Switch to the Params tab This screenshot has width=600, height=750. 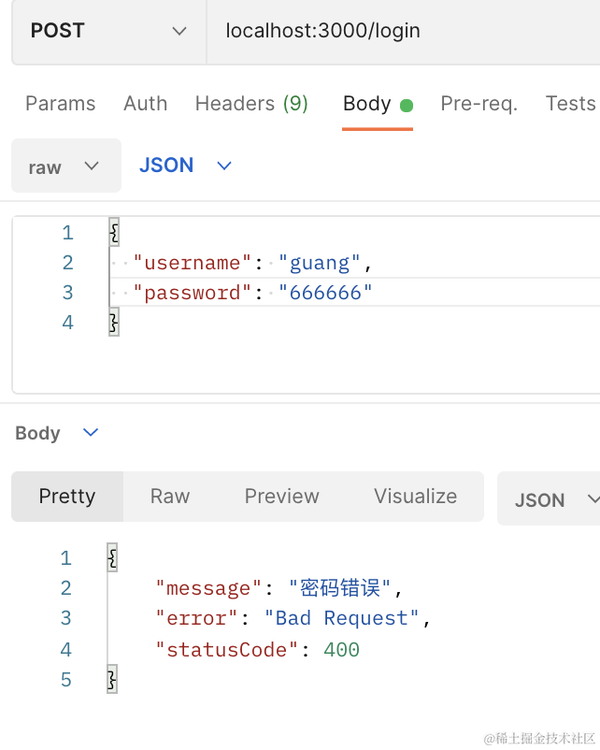60,103
